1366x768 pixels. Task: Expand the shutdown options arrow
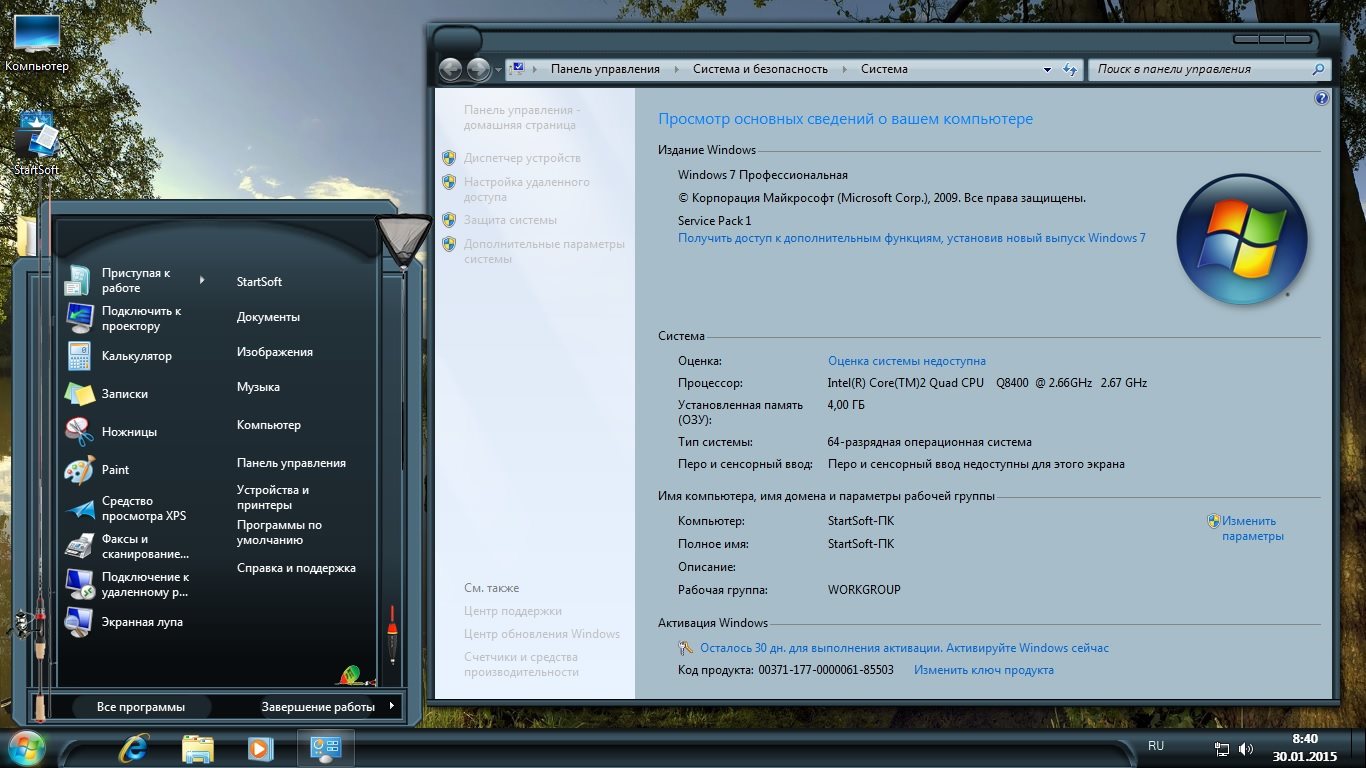coord(391,706)
